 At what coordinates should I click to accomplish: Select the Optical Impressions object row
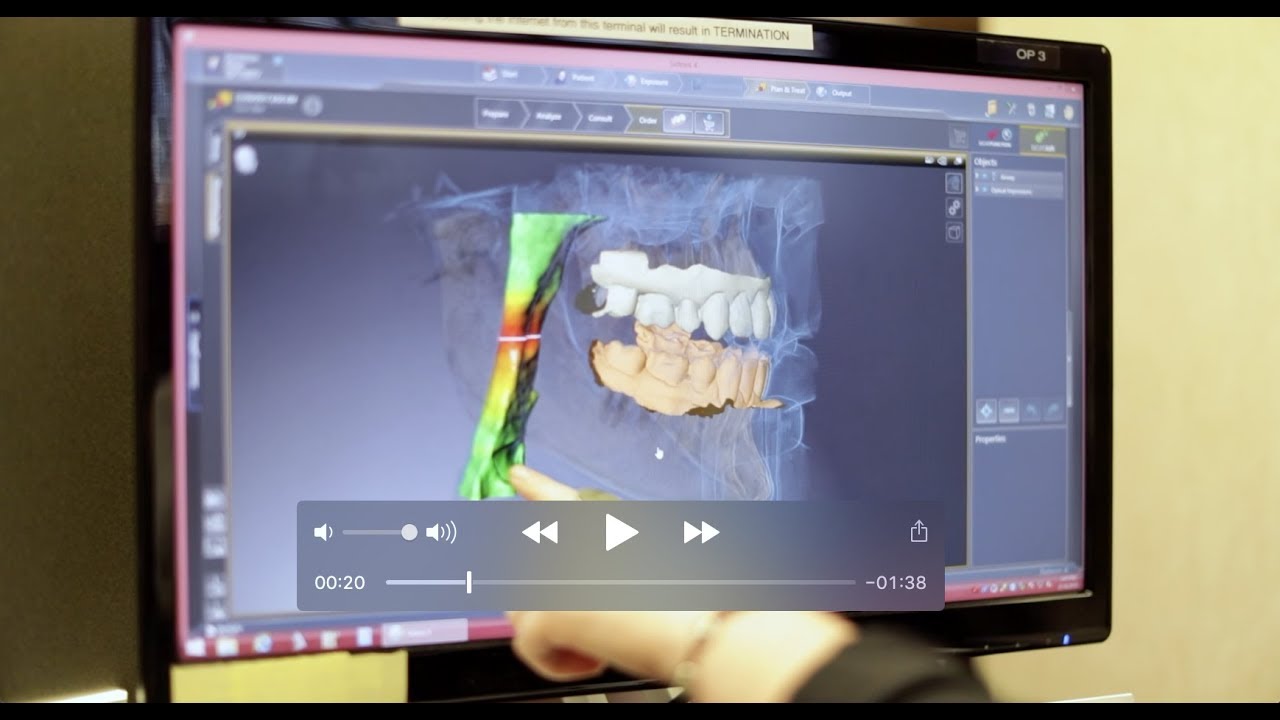[1019, 190]
